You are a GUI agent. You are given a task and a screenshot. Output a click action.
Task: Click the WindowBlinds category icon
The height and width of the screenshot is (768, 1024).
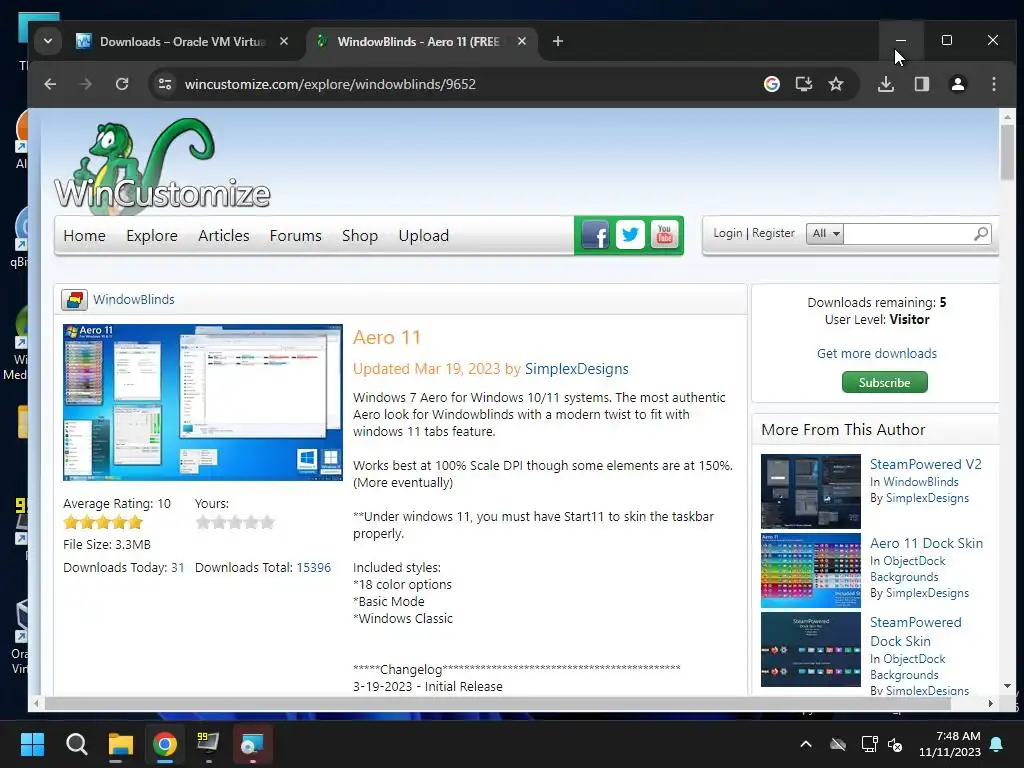pyautogui.click(x=74, y=300)
